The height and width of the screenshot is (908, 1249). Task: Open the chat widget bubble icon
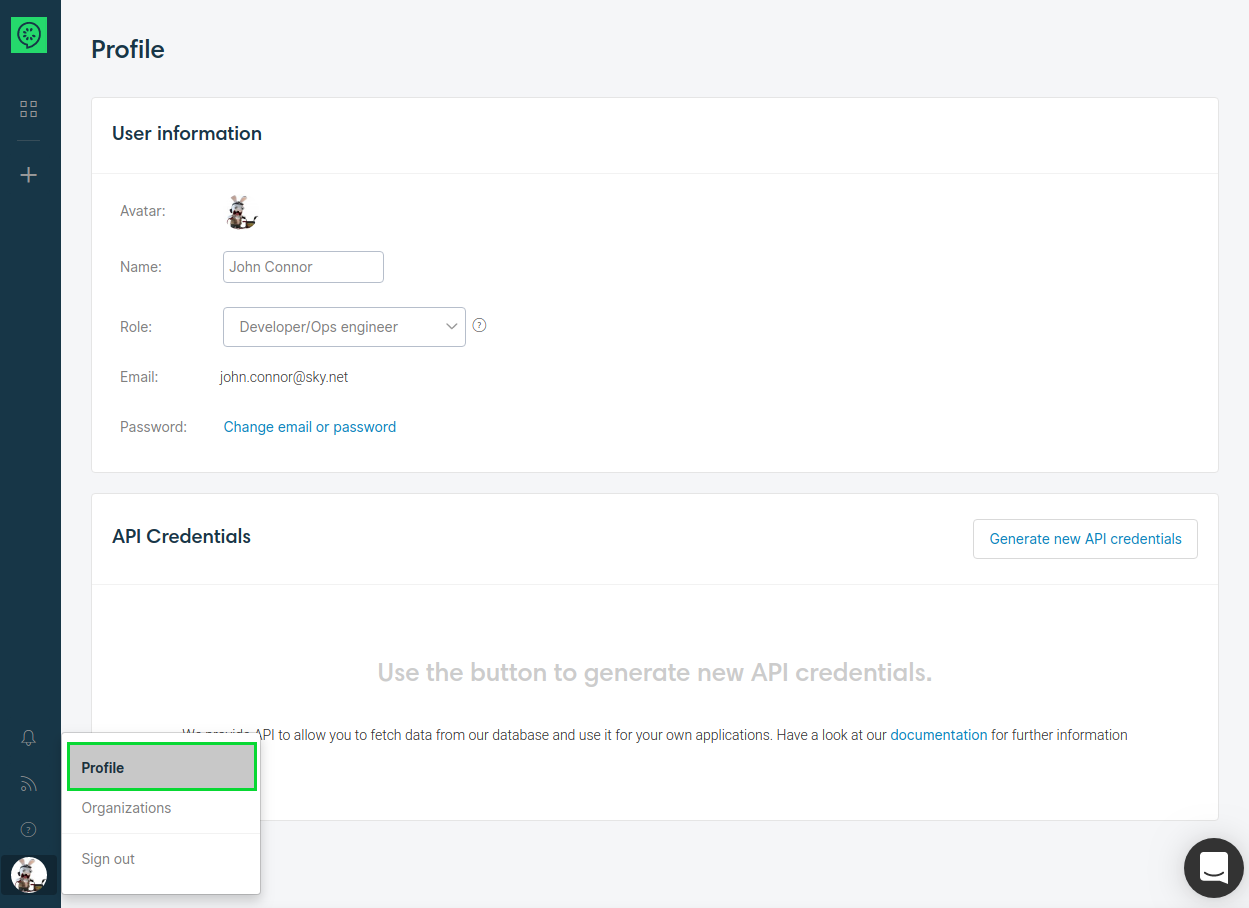(1213, 868)
